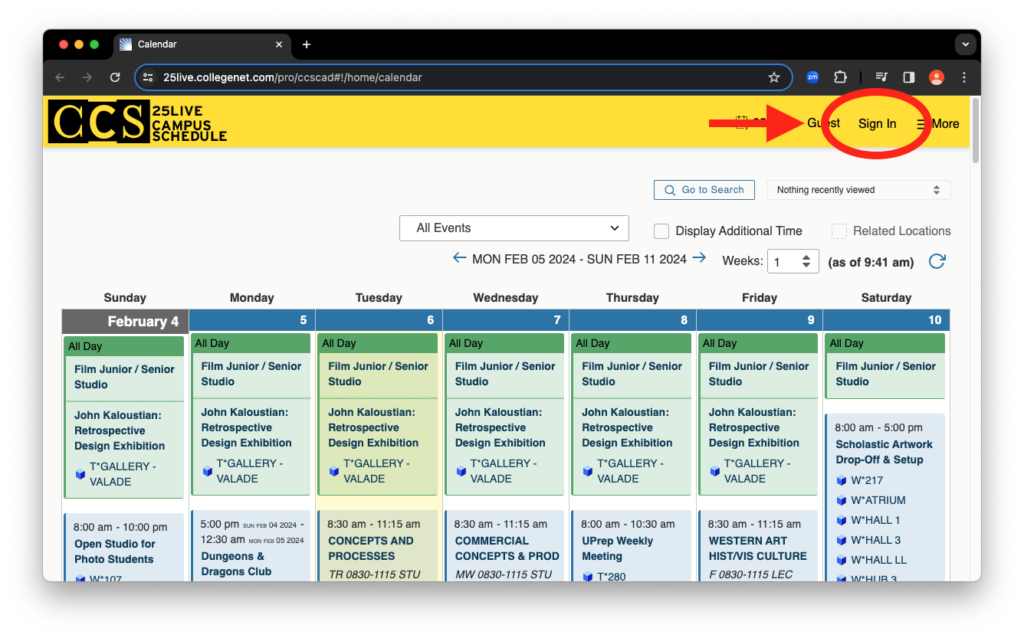Open WESTERN ART HIST/VIS CULTURE event
Image resolution: width=1024 pixels, height=638 pixels.
[x=758, y=549]
